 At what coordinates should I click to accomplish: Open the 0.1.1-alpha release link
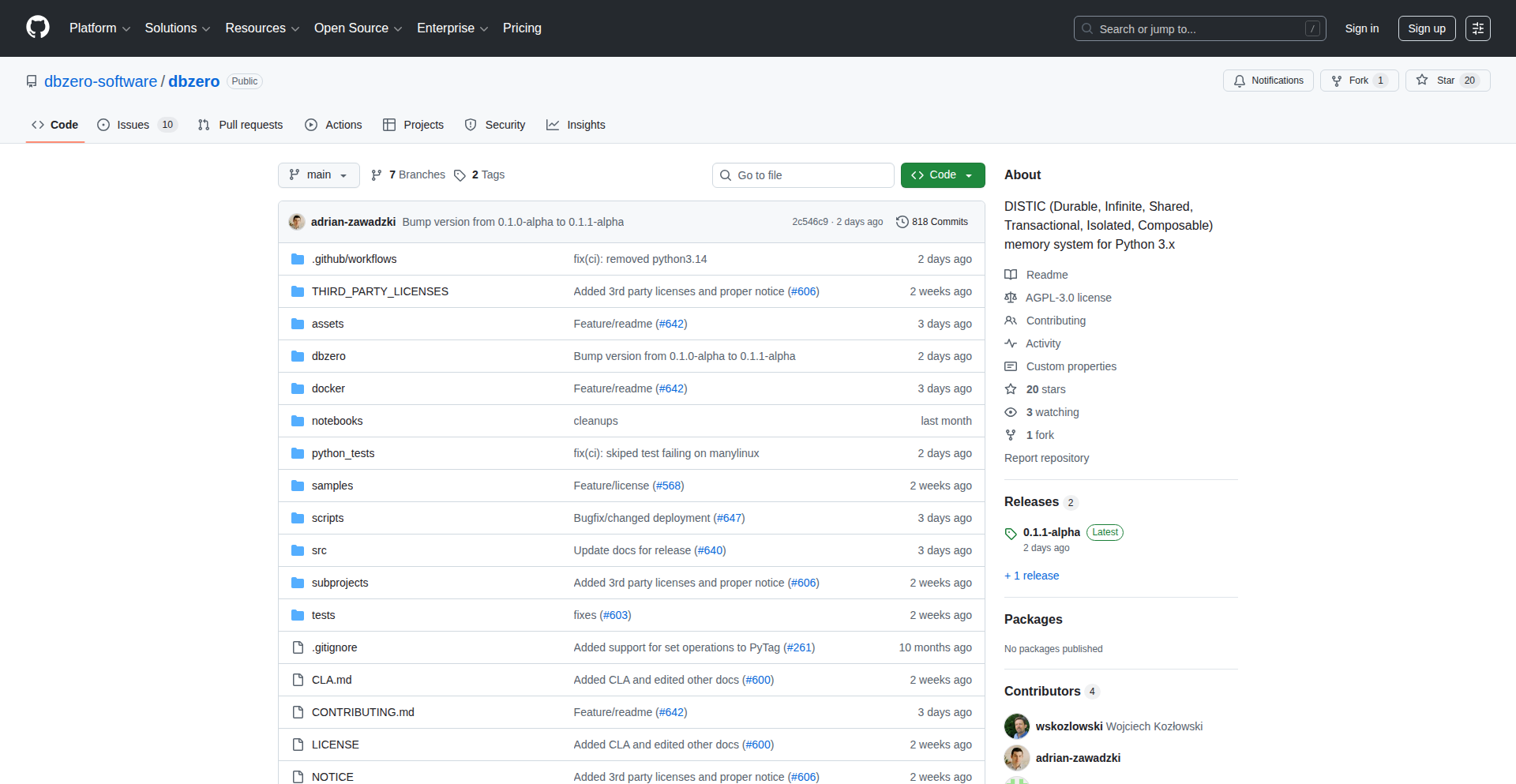tap(1052, 532)
